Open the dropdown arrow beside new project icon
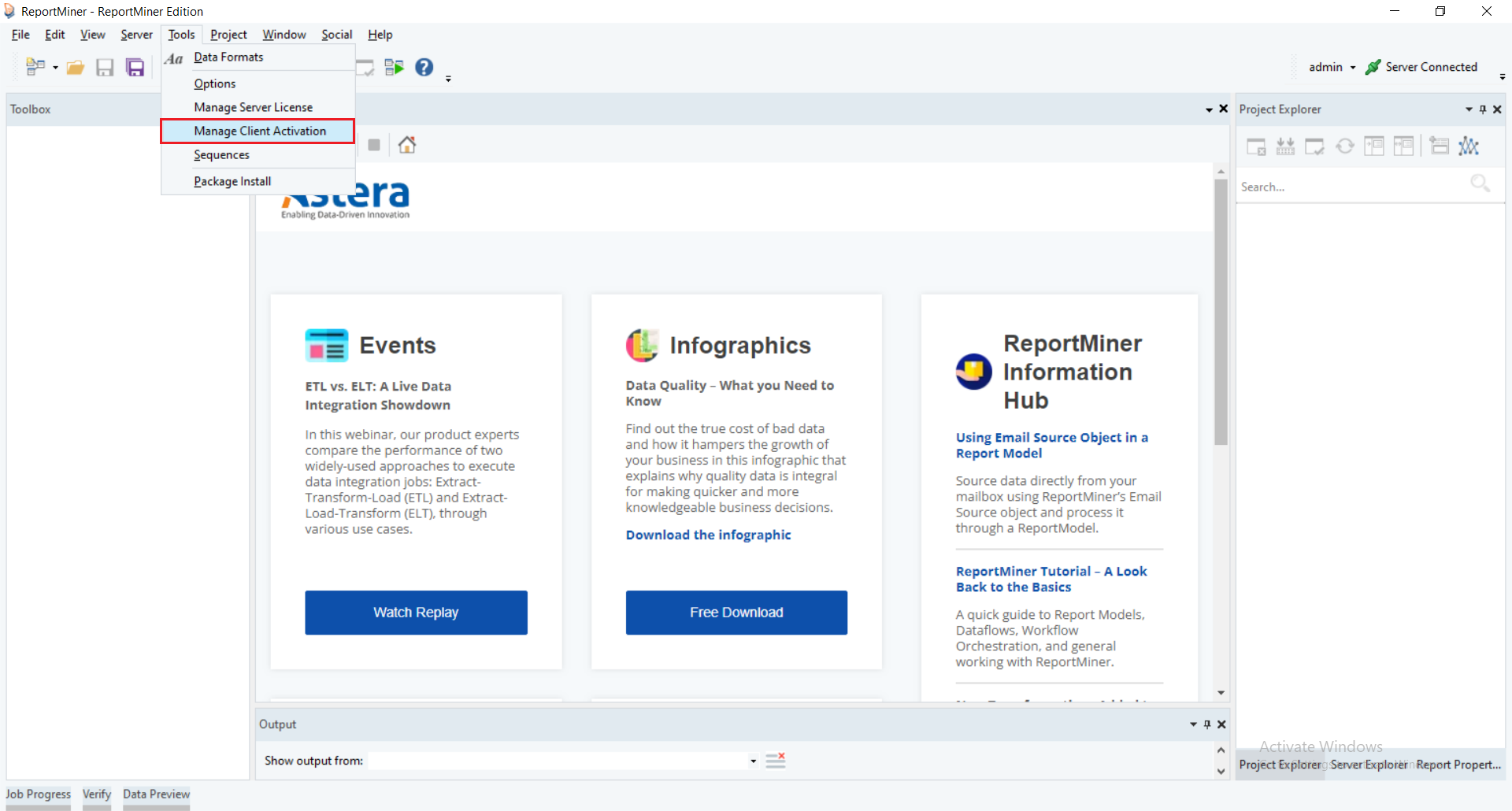 55,68
